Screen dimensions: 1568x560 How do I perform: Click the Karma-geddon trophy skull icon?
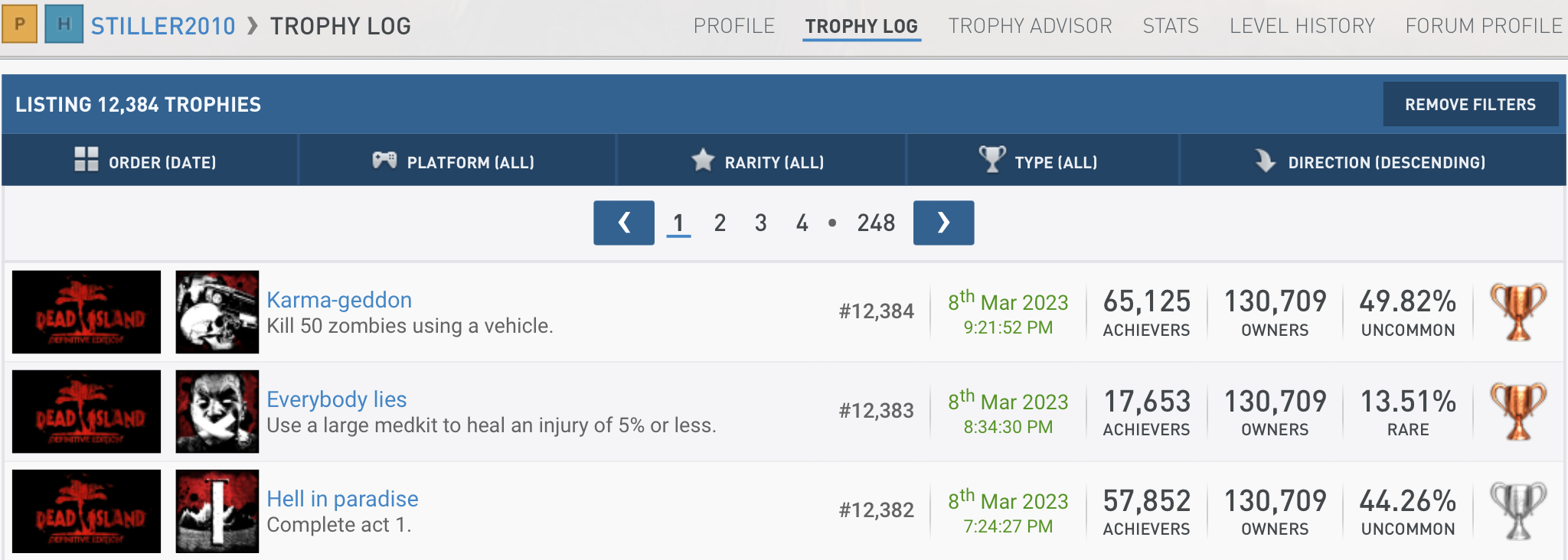[217, 311]
